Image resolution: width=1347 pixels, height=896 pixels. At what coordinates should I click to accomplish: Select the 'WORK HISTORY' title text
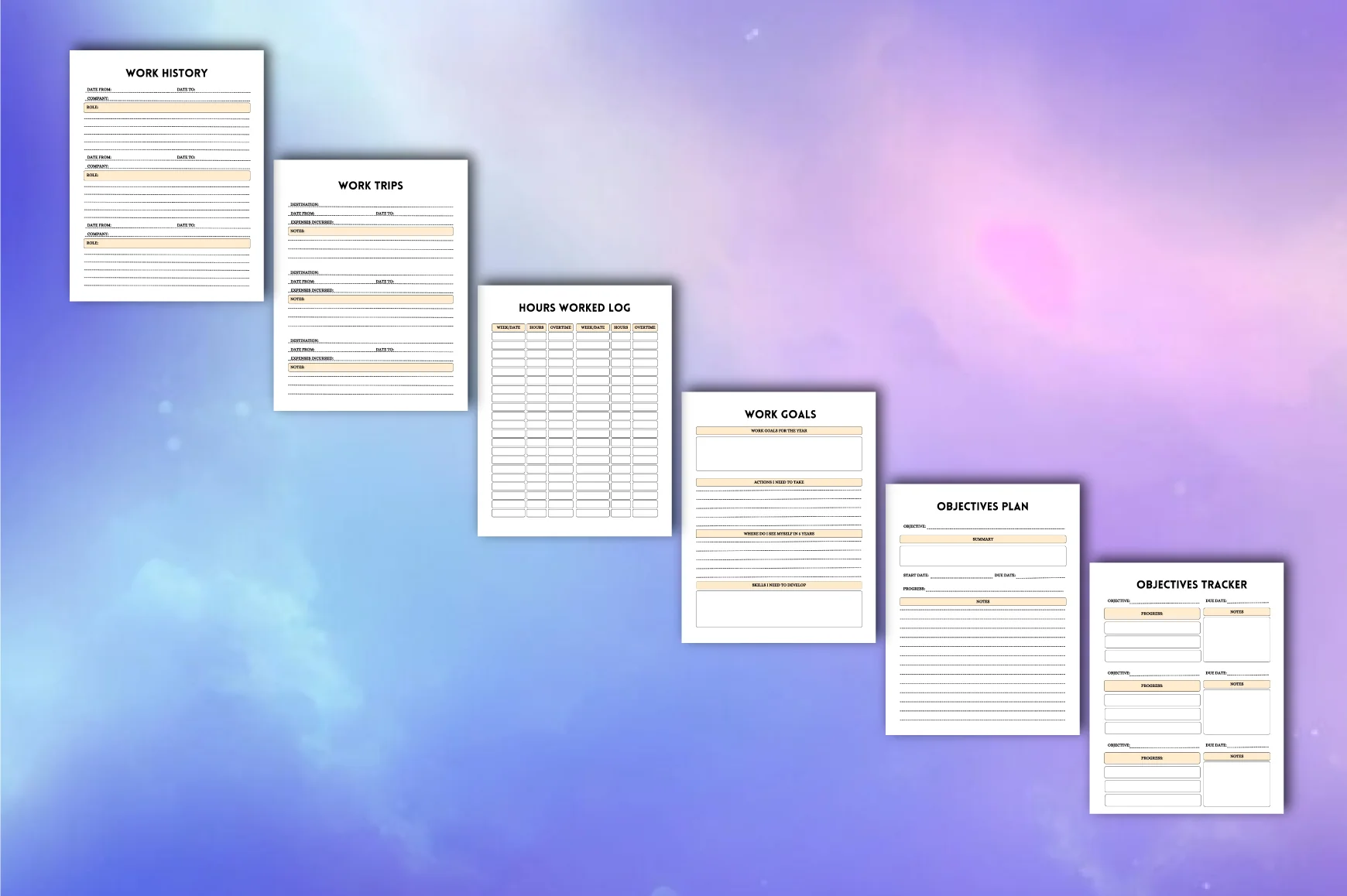pyautogui.click(x=166, y=73)
